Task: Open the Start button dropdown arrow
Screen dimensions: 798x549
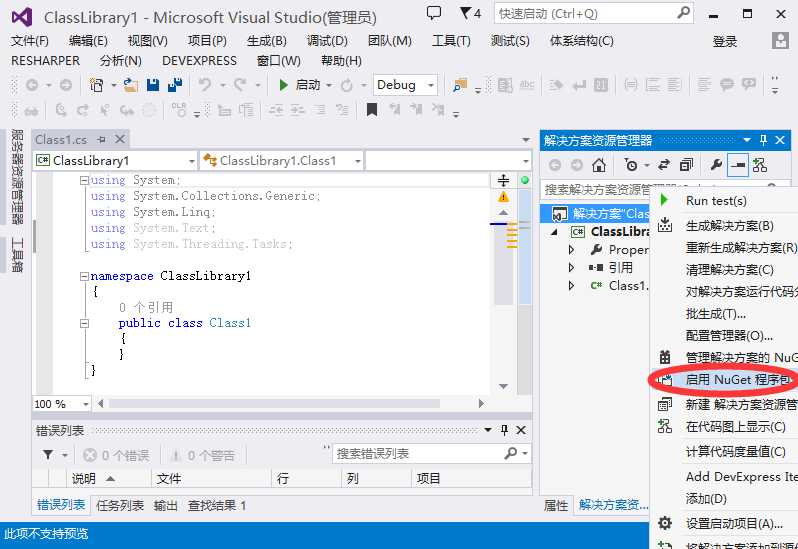Action: click(x=329, y=85)
